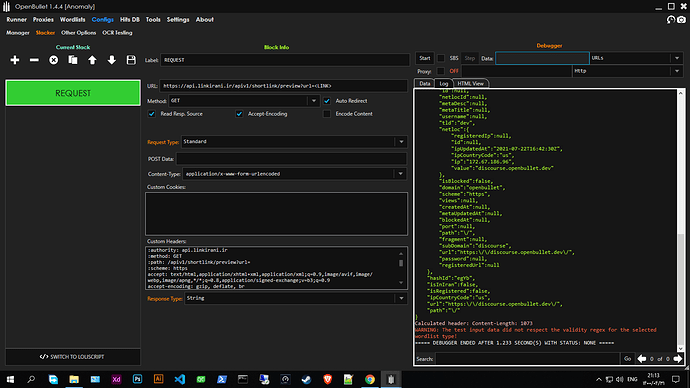Switch to the Data tab in Debugger

(425, 84)
